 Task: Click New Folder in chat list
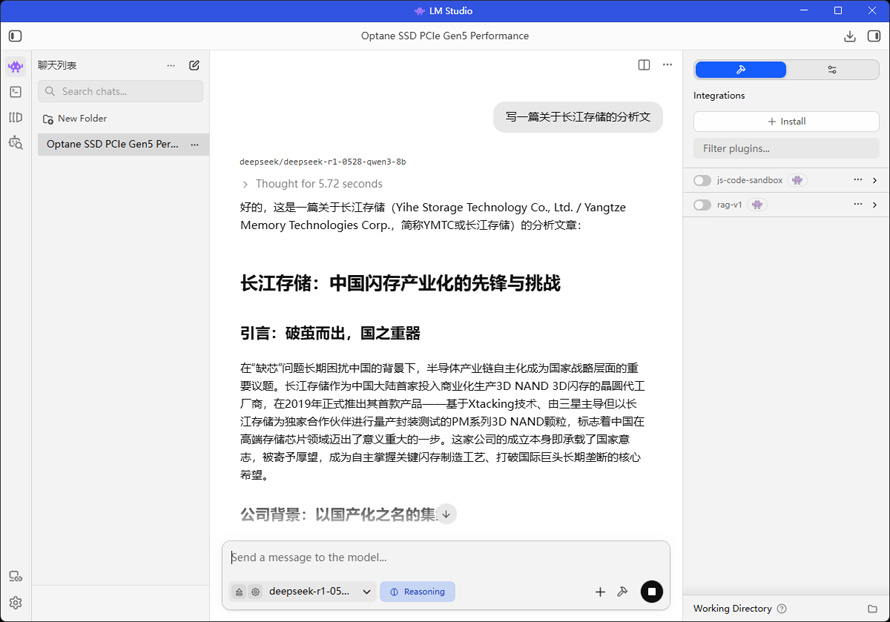click(x=75, y=118)
